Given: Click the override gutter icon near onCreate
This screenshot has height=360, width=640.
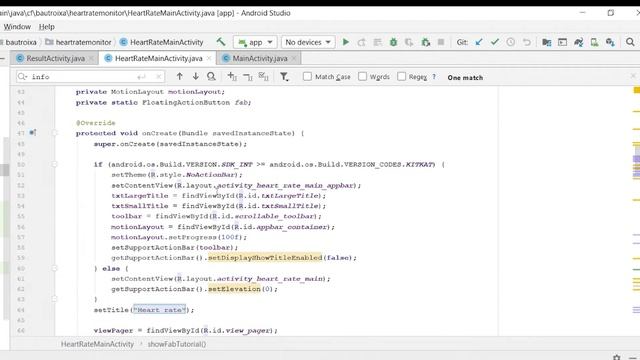Looking at the screenshot, I should click(33, 133).
